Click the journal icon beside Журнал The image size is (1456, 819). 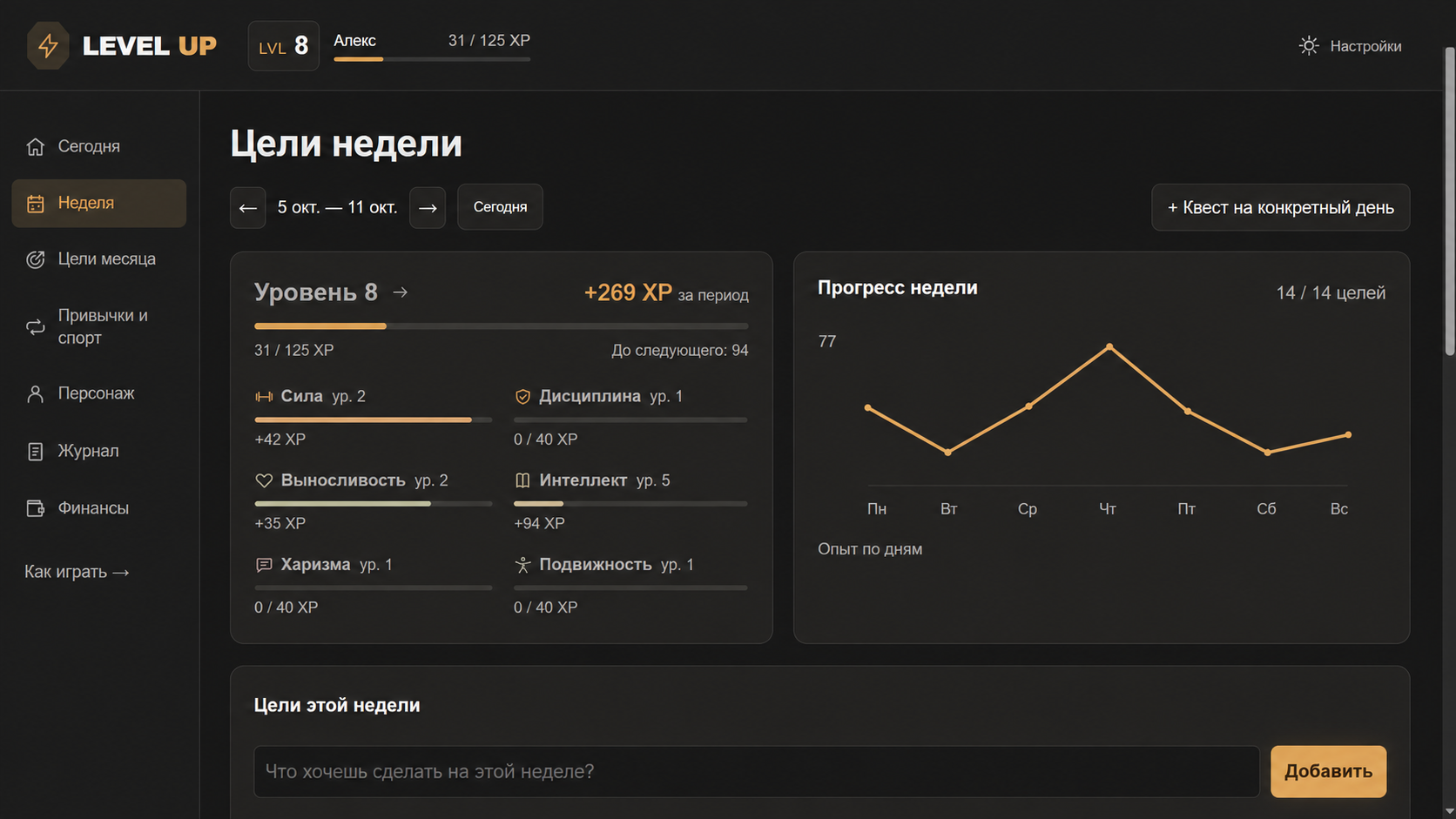point(35,451)
